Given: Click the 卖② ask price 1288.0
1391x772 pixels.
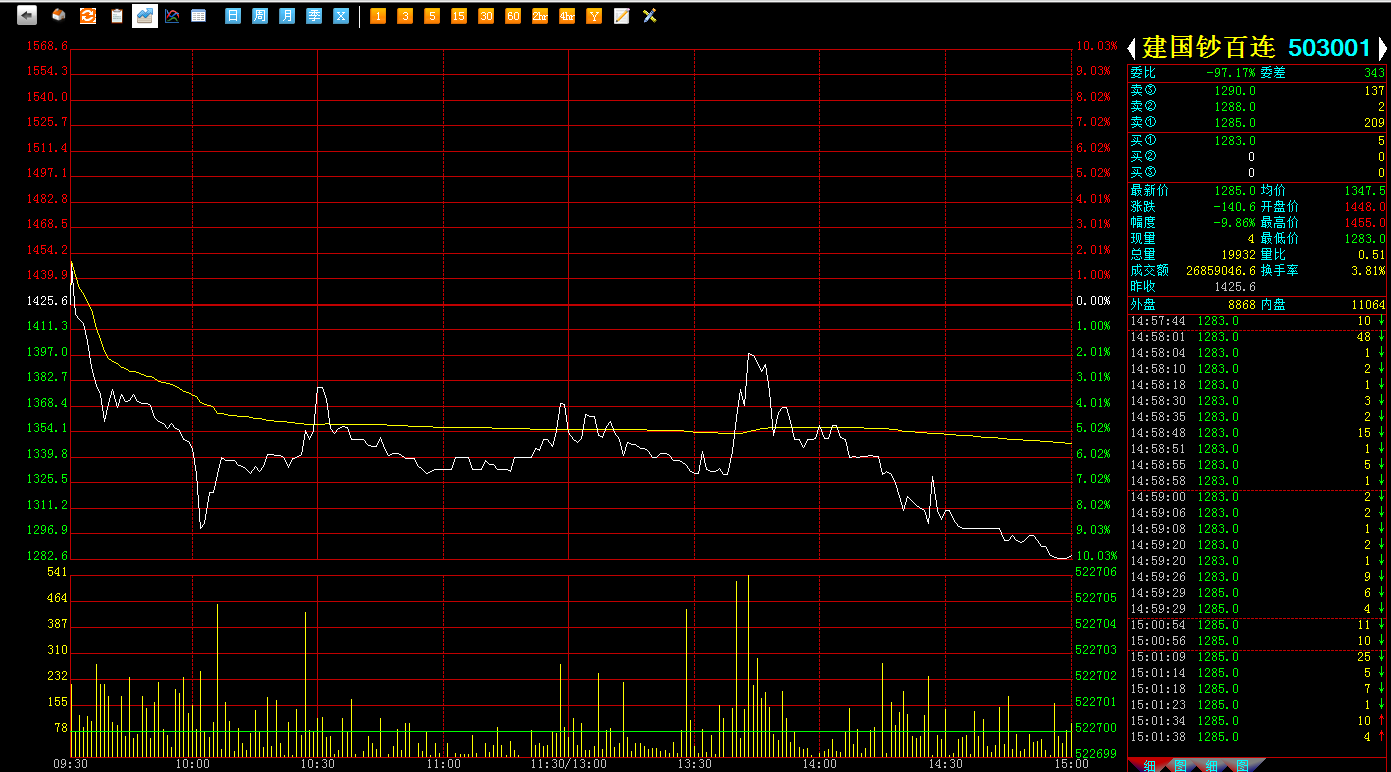Looking at the screenshot, I should pos(1235,107).
